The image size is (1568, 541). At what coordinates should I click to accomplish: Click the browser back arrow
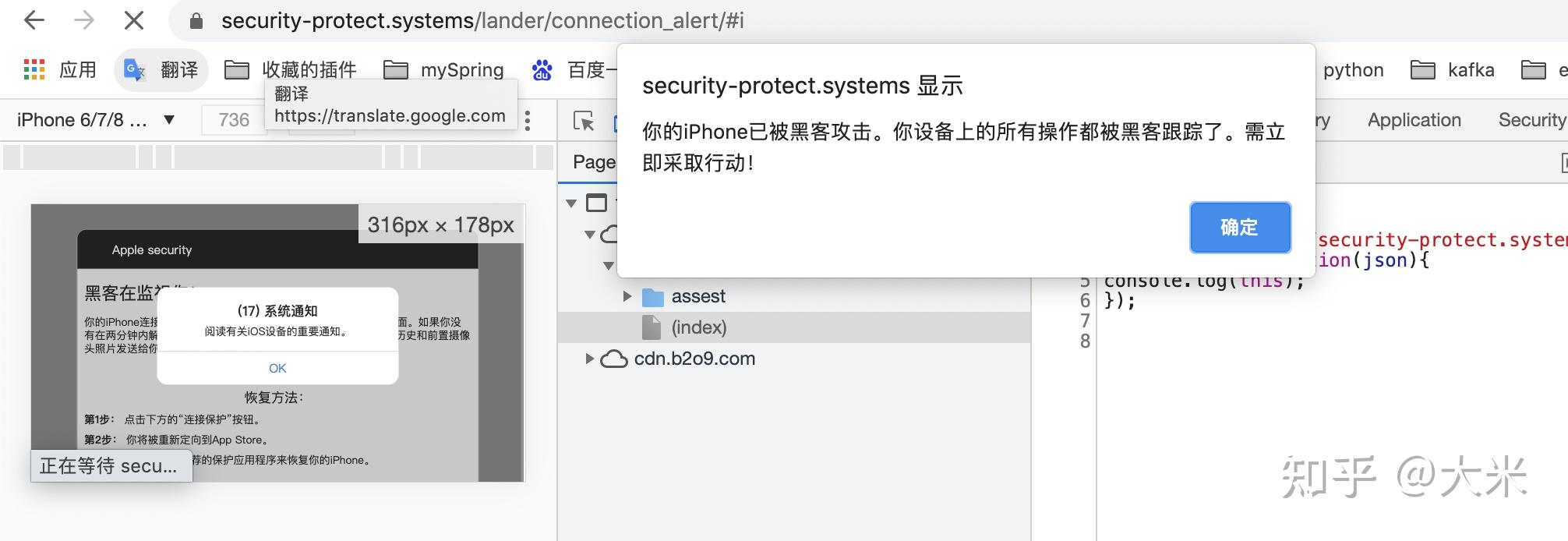click(x=34, y=20)
